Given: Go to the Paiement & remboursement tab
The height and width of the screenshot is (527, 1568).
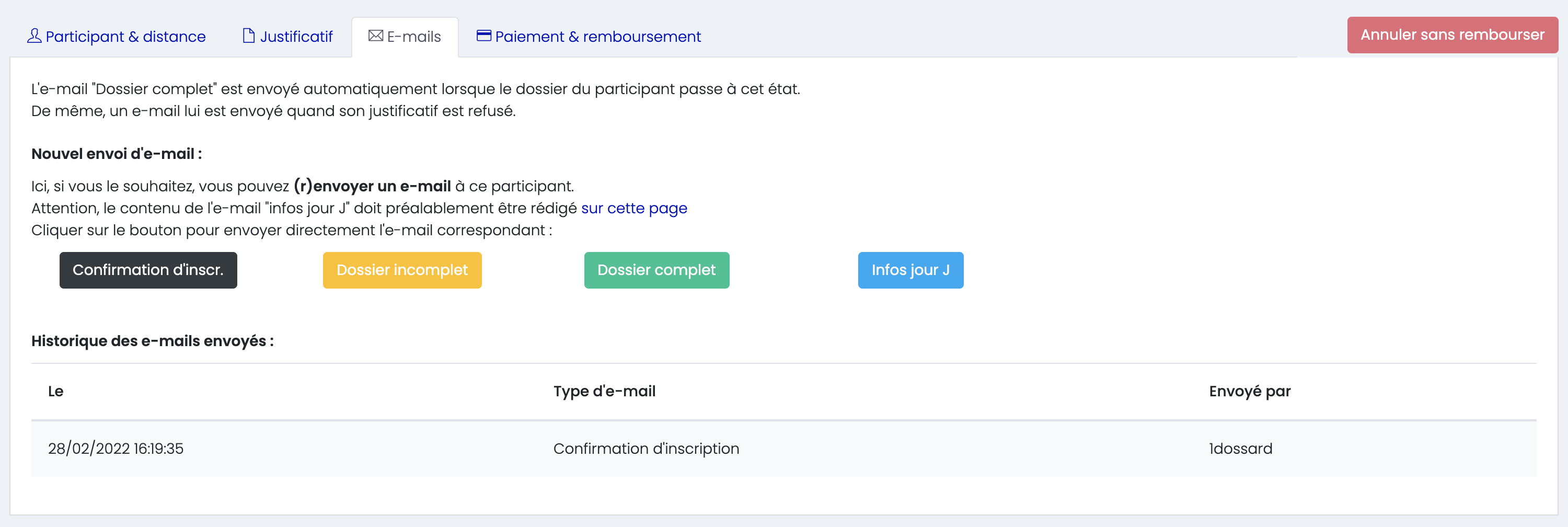Looking at the screenshot, I should pos(598,37).
